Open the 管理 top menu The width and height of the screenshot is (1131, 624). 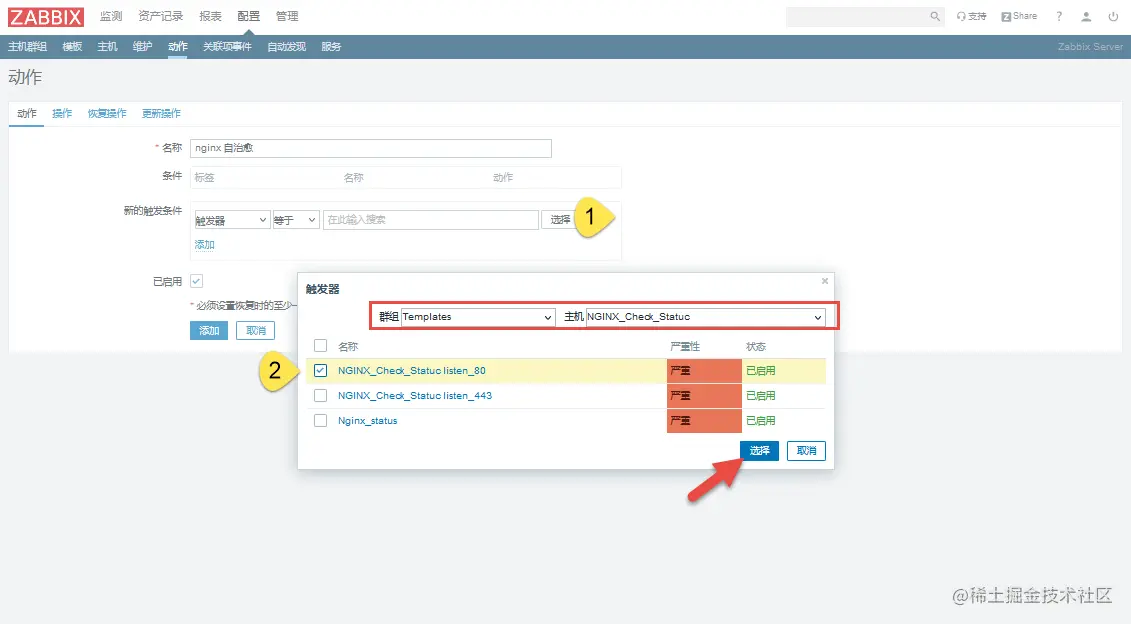pos(287,16)
